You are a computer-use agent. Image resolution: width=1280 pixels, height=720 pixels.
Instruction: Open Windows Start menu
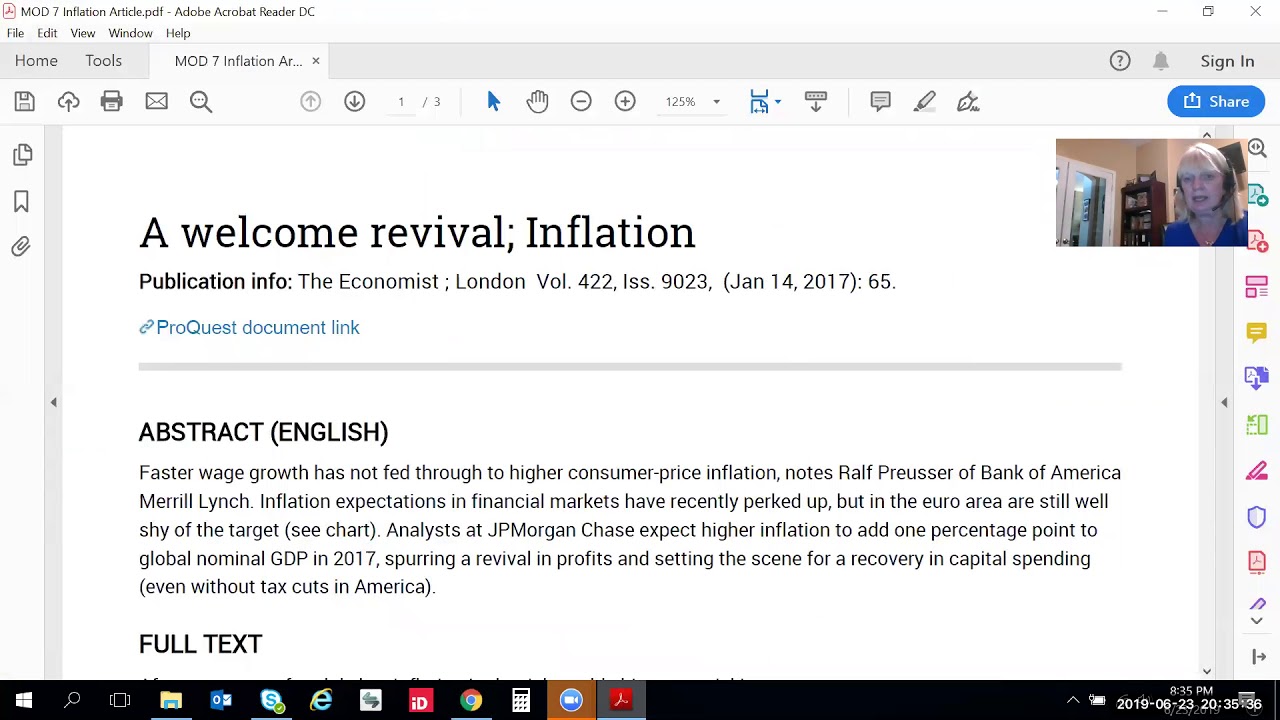(24, 700)
